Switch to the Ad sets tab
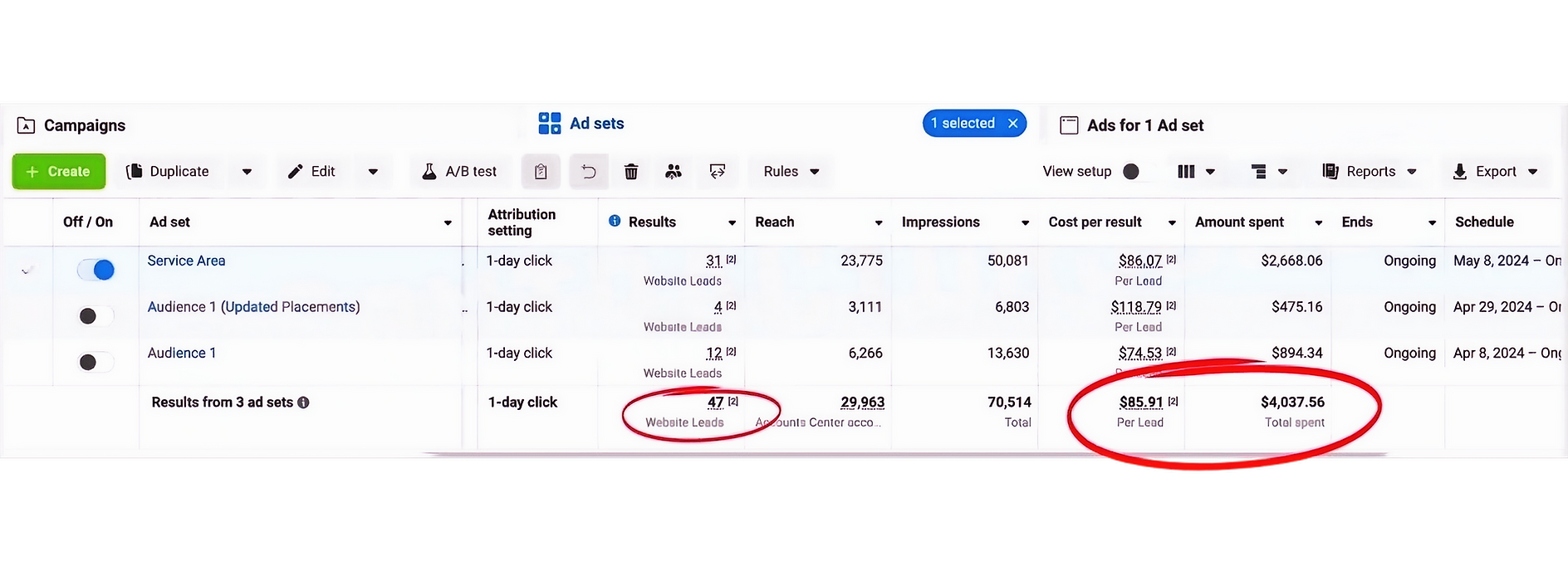 581,124
